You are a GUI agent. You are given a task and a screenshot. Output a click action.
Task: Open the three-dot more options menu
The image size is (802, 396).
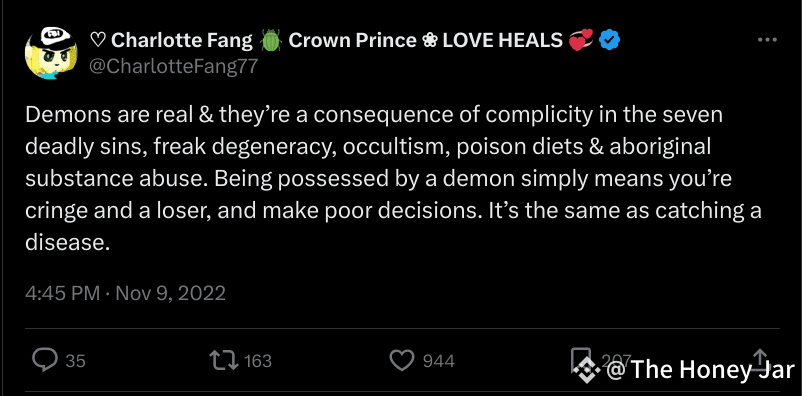point(767,40)
